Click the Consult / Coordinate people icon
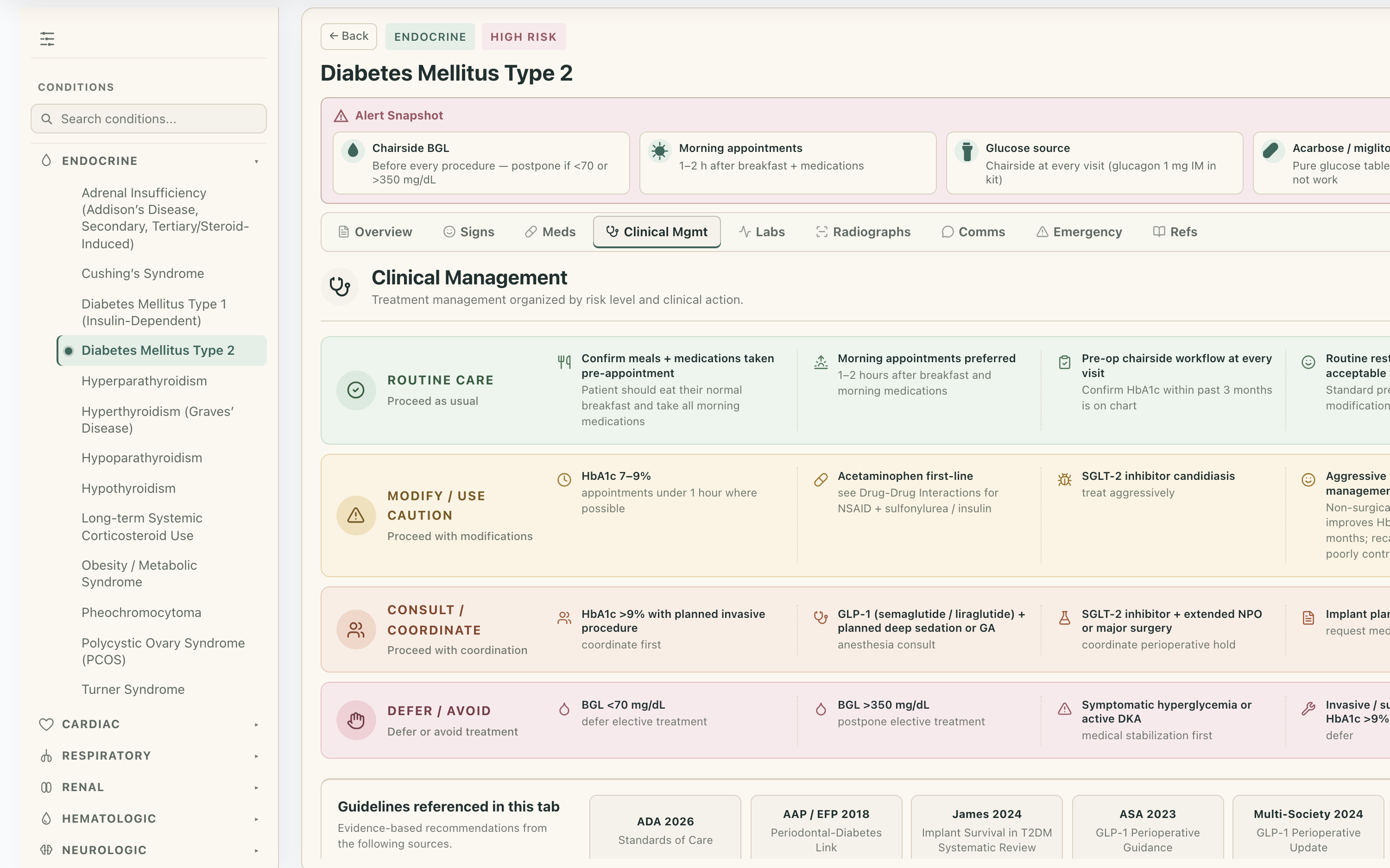The height and width of the screenshot is (868, 1390). (x=356, y=630)
